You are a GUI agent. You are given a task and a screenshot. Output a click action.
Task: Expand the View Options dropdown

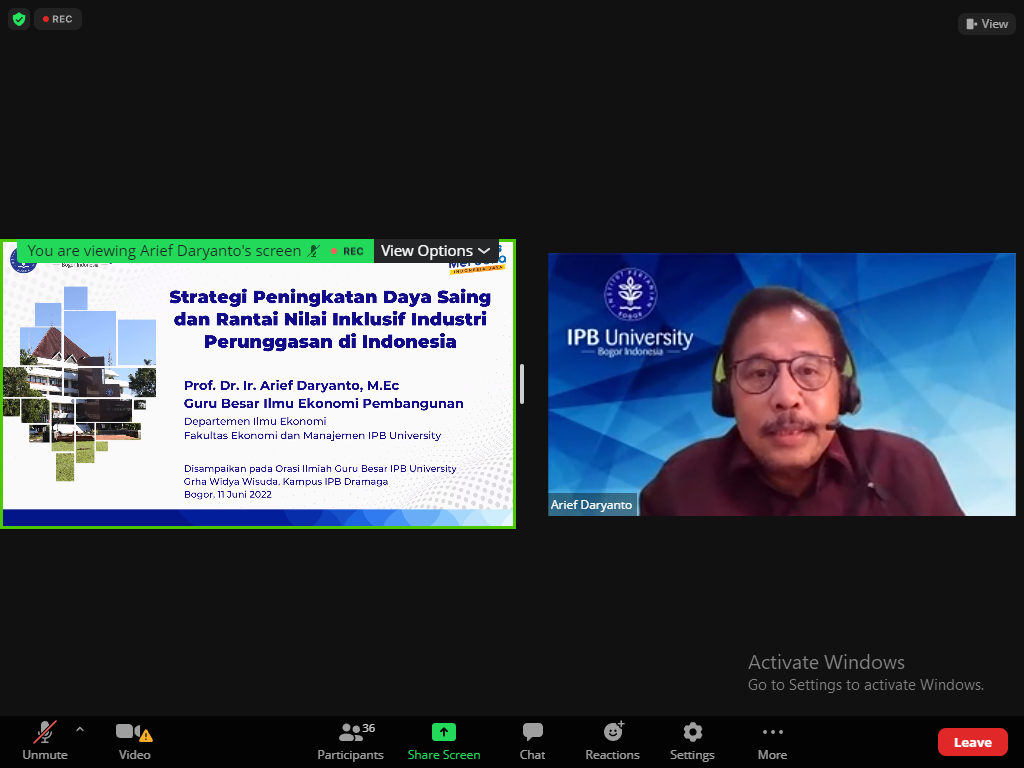pyautogui.click(x=435, y=251)
